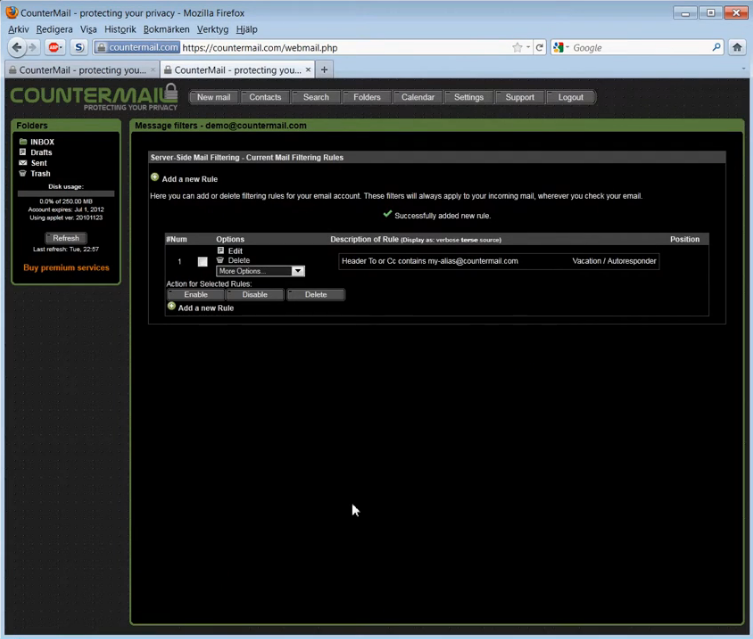
Task: Click the Drafts folder icon
Action: [x=23, y=152]
